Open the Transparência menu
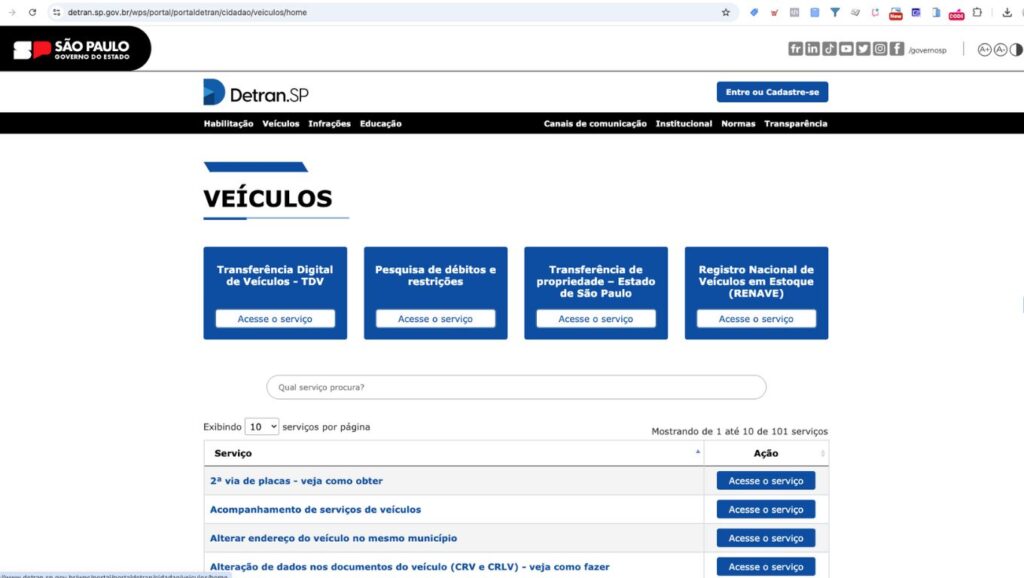Viewport: 1024px width, 578px height. pyautogui.click(x=795, y=123)
